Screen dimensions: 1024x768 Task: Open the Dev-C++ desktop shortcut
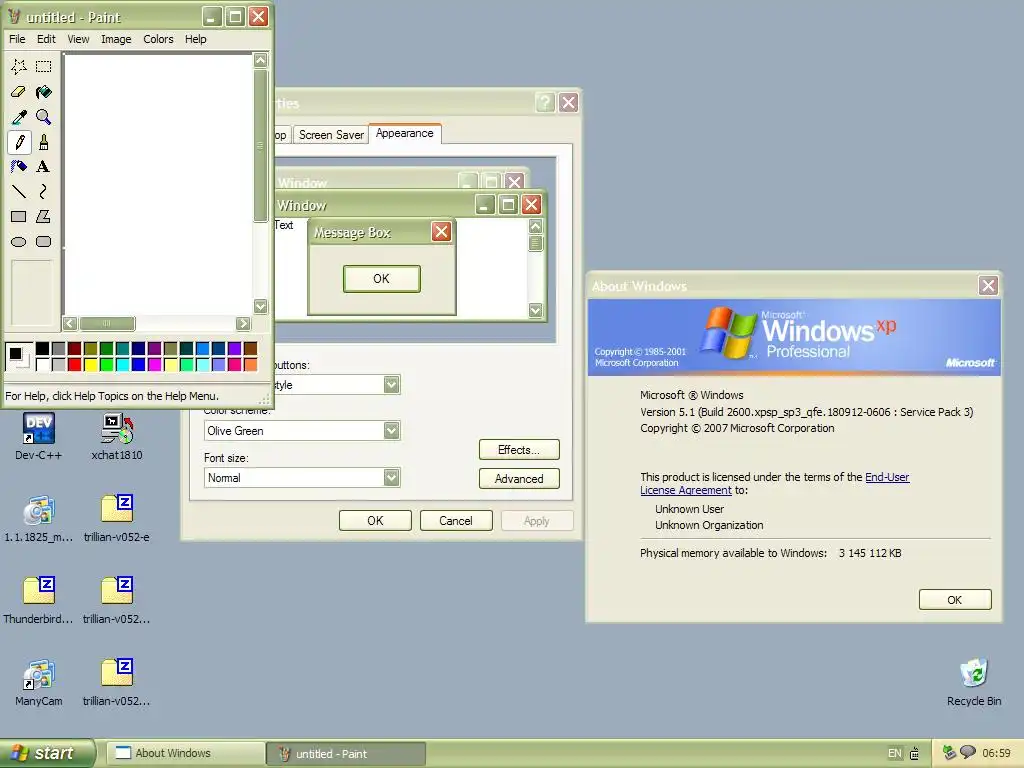pyautogui.click(x=39, y=436)
